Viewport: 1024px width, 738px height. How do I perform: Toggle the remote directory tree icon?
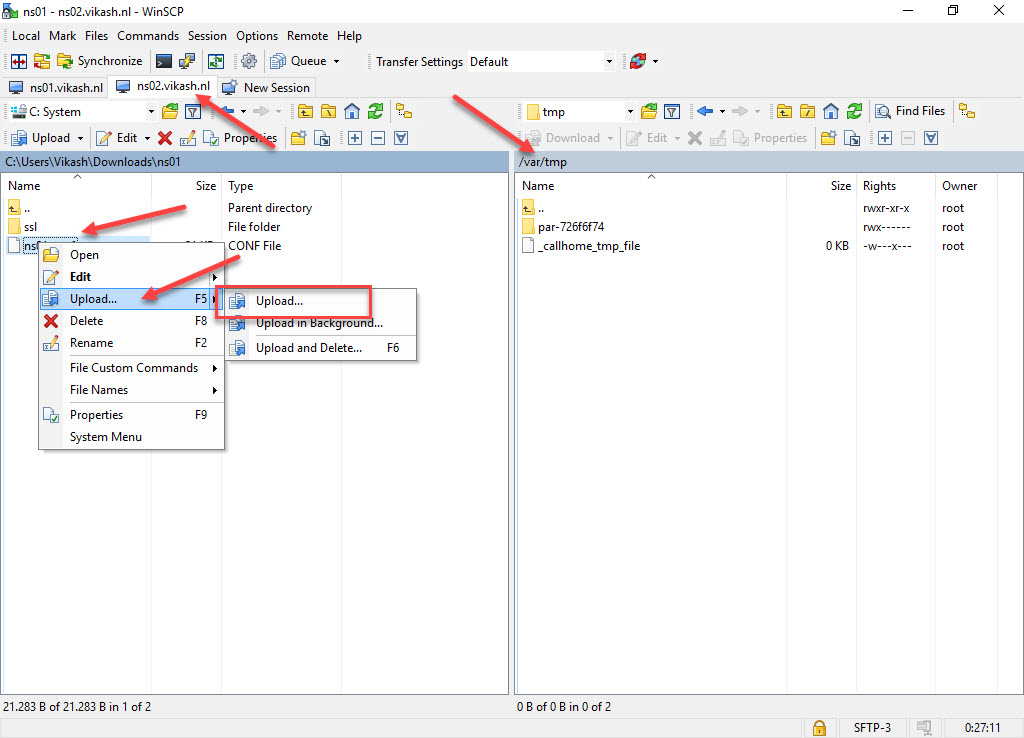click(x=967, y=112)
